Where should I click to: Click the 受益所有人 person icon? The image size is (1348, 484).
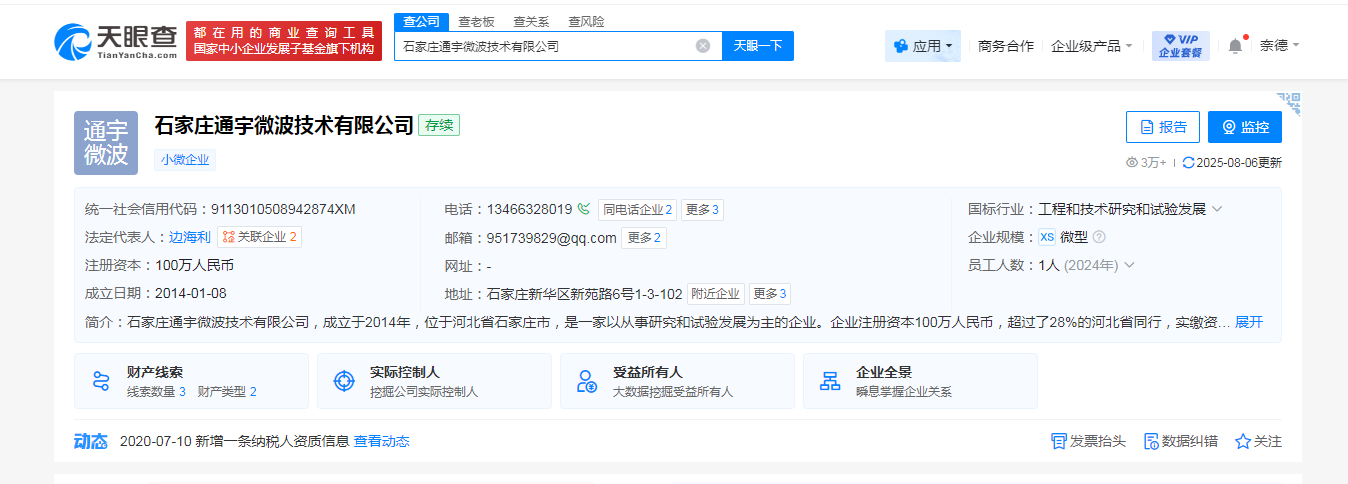587,381
